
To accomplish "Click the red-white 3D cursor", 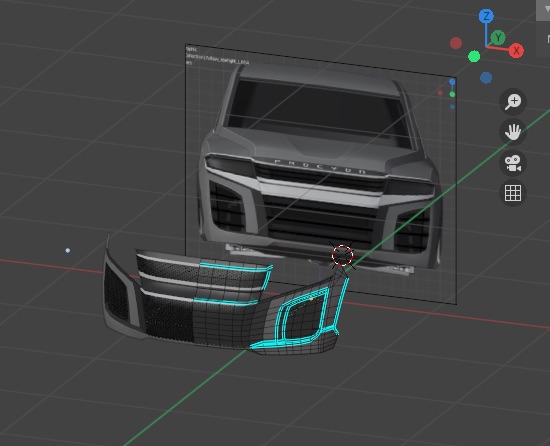I will point(342,255).
